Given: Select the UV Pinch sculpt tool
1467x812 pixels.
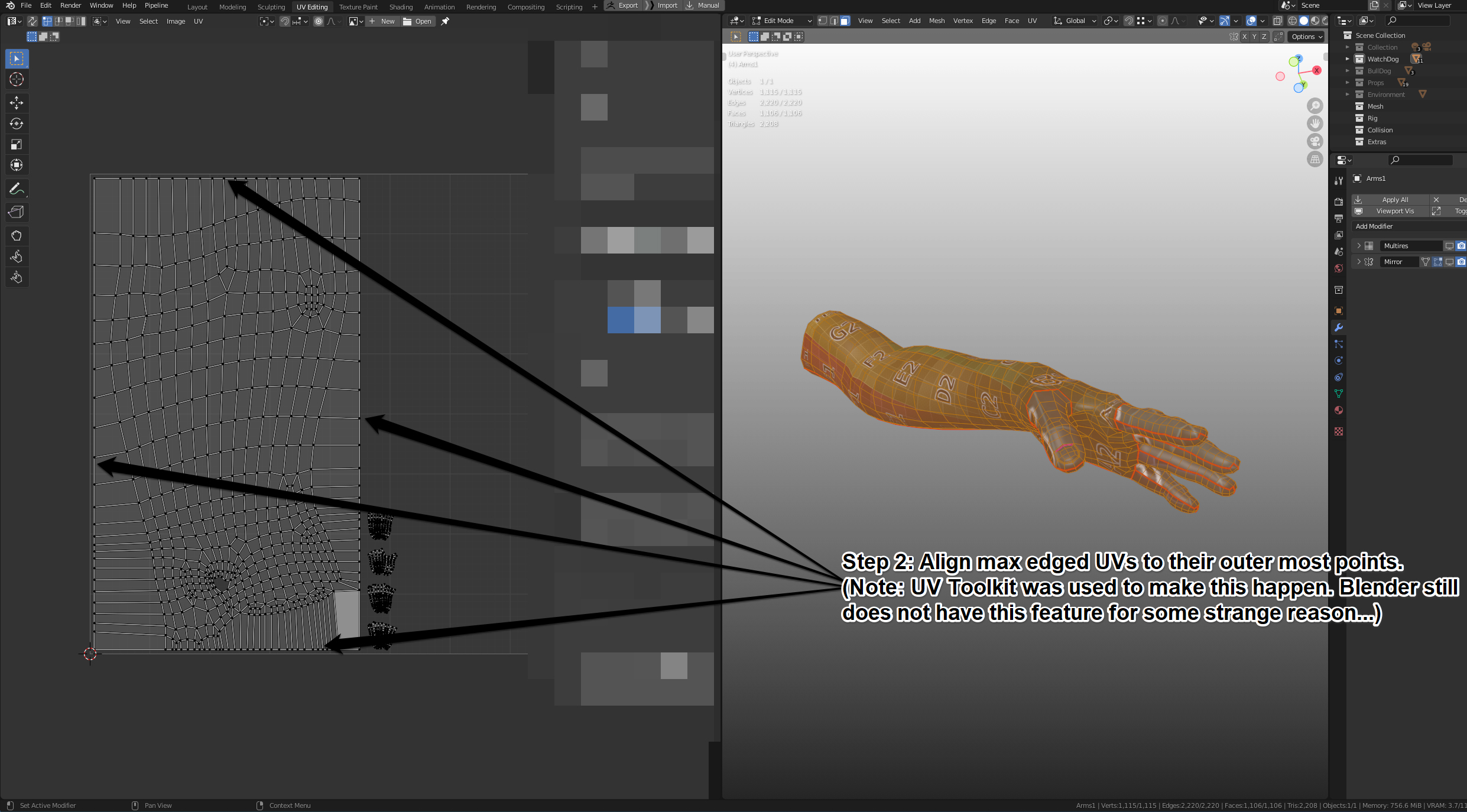Looking at the screenshot, I should [x=17, y=277].
